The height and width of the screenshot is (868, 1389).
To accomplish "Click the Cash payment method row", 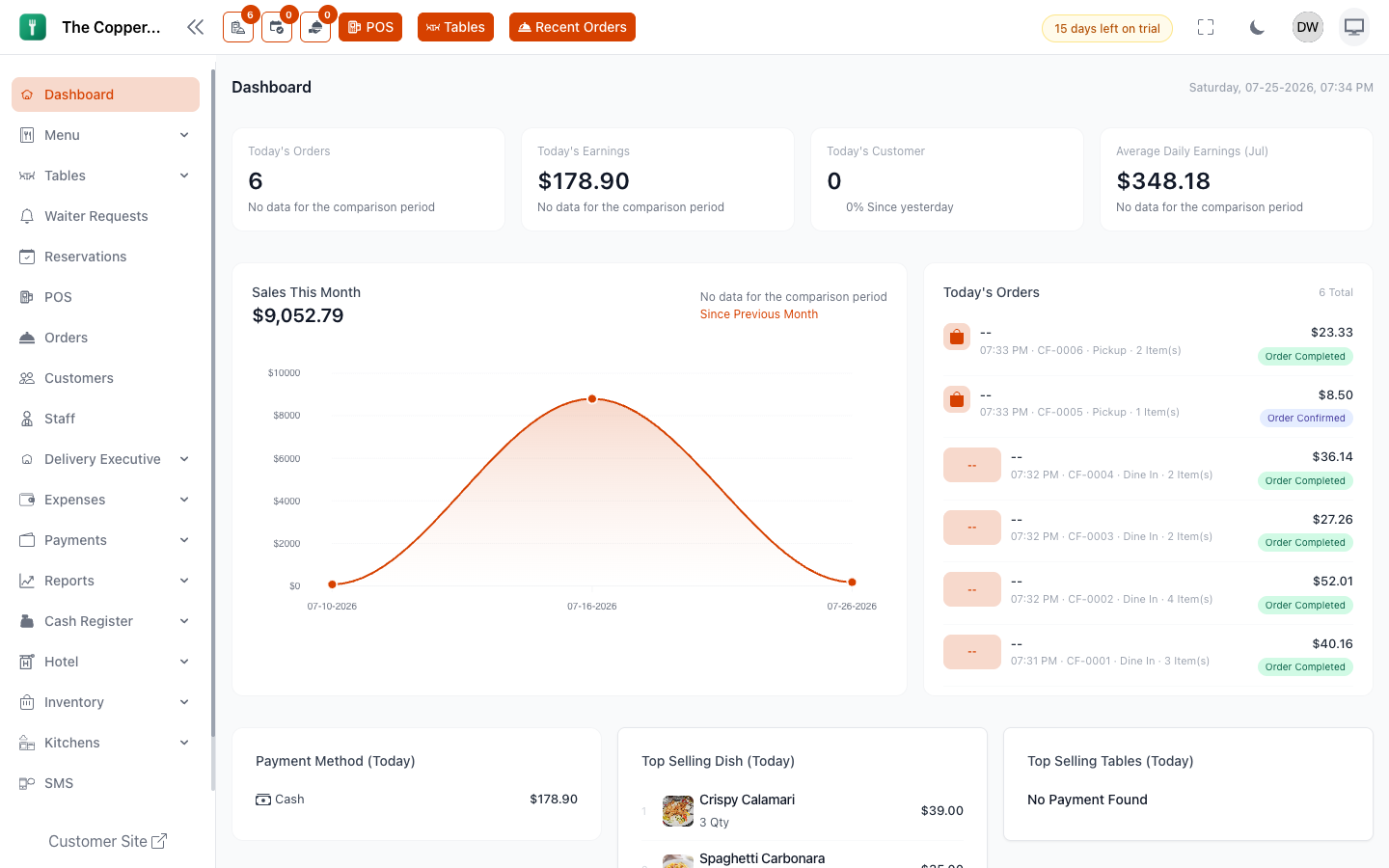I will pyautogui.click(x=417, y=800).
